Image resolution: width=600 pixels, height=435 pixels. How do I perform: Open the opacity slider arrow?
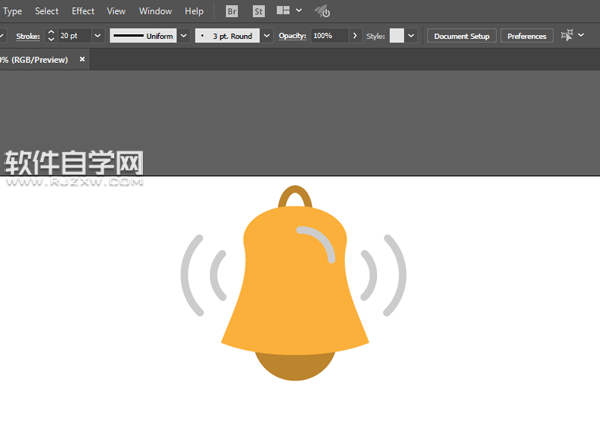pos(355,36)
